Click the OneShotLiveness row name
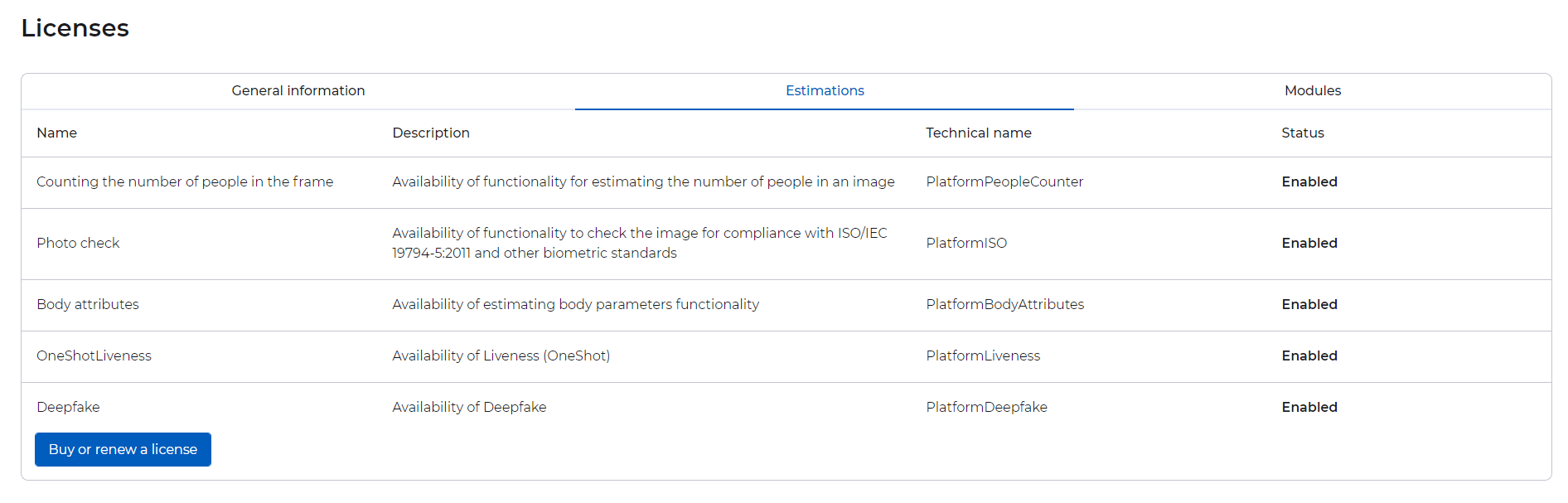The width and height of the screenshot is (1568, 503). tap(94, 356)
